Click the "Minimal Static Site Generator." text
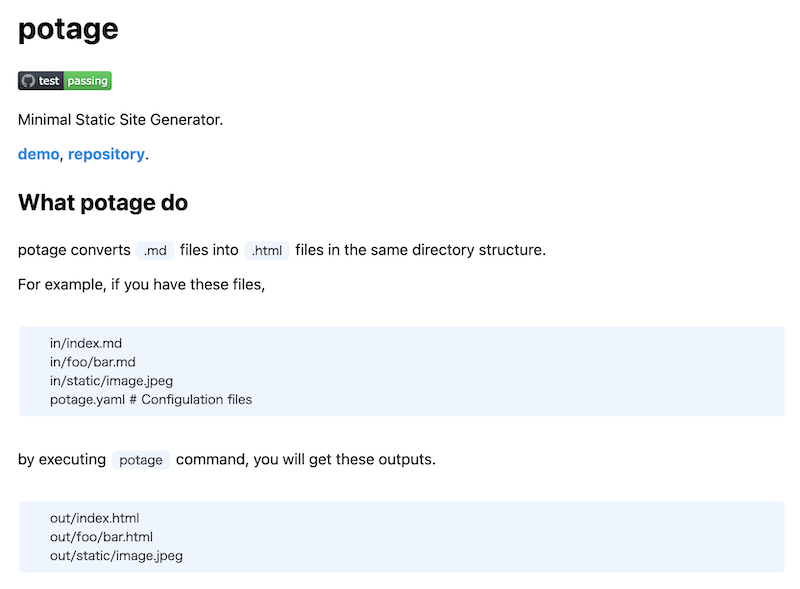The height and width of the screenshot is (589, 800). click(x=120, y=120)
